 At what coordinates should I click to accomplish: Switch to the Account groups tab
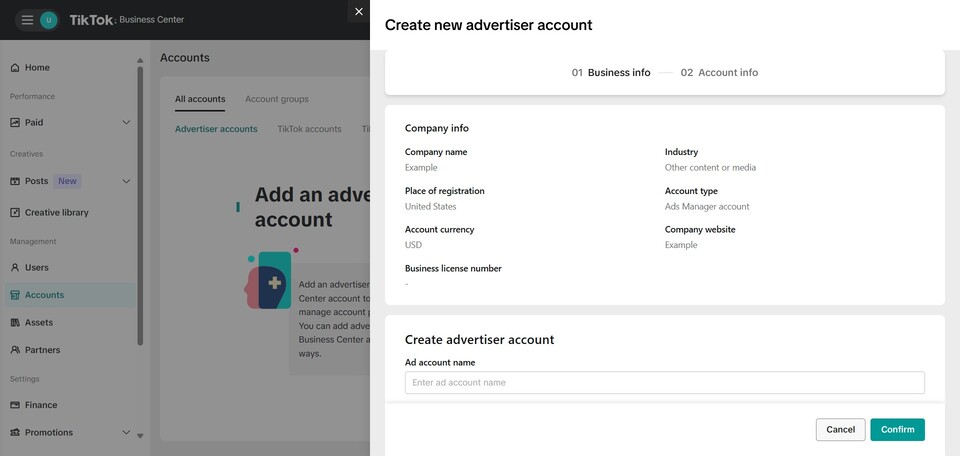click(276, 99)
